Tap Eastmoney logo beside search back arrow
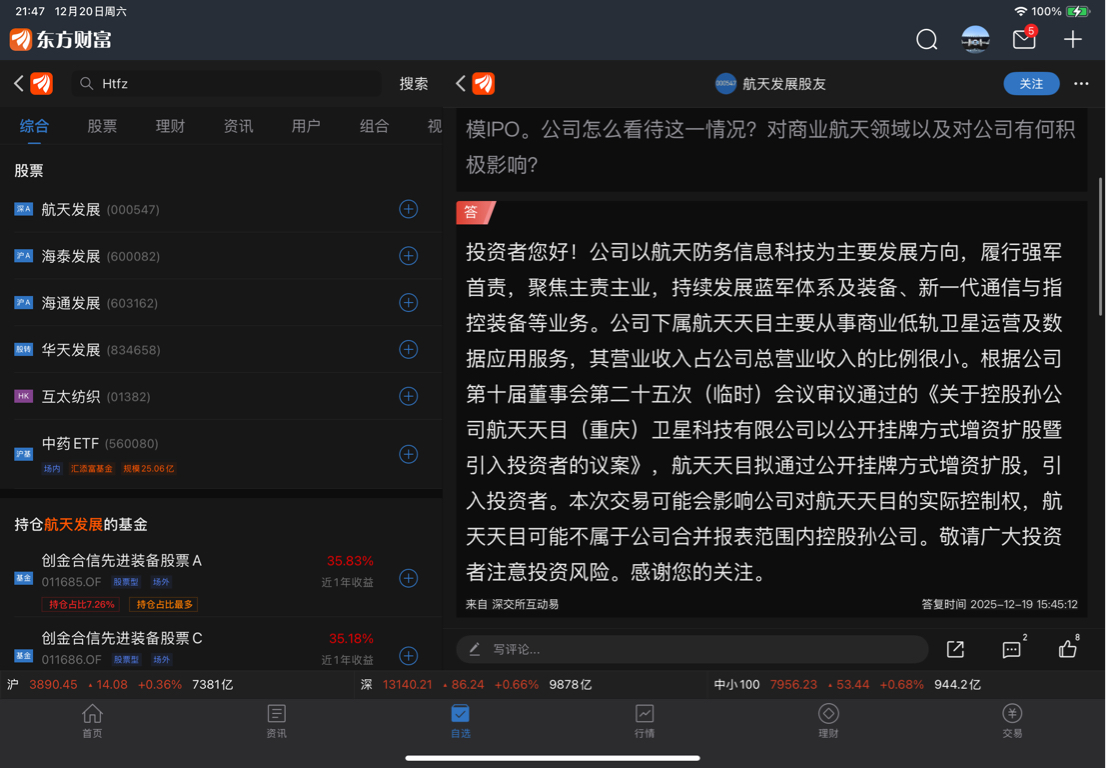Viewport: 1106px width, 768px height. point(42,83)
